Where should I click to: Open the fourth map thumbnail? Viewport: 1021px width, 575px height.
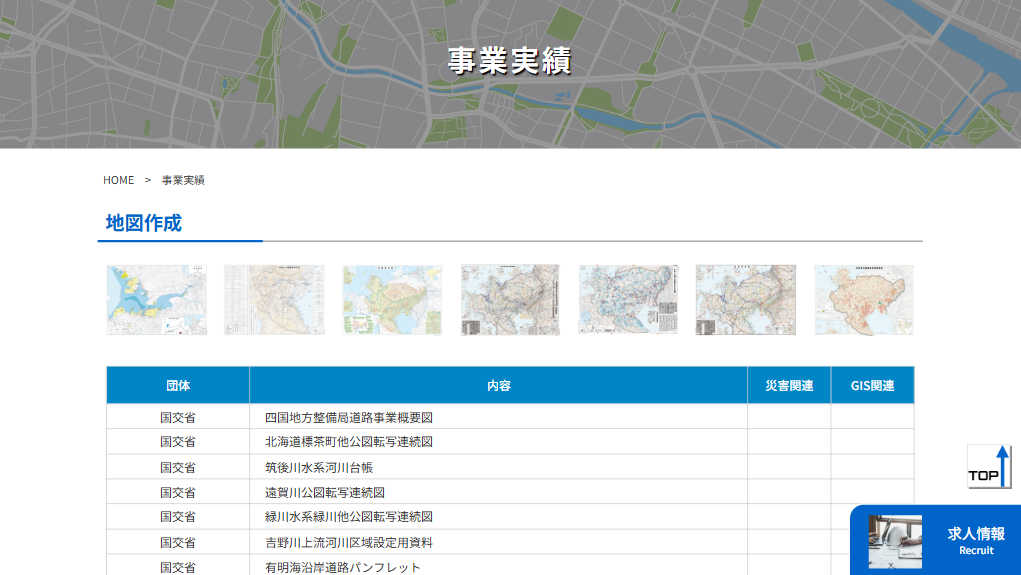click(510, 300)
